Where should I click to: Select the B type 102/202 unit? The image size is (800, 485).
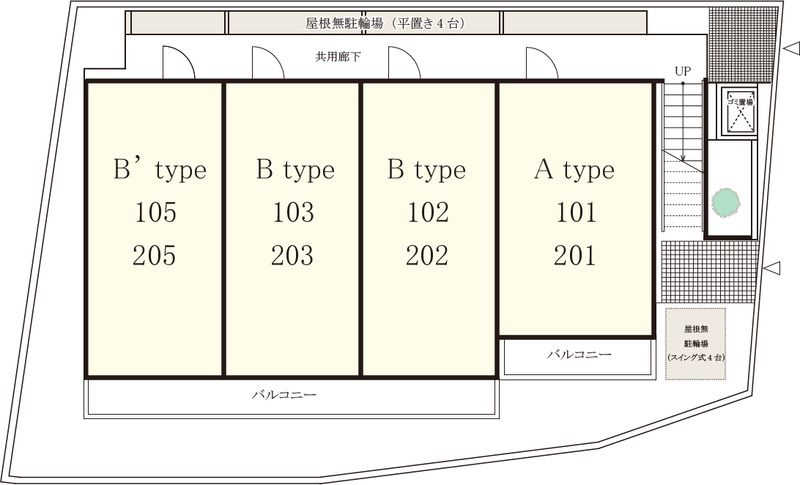click(429, 229)
